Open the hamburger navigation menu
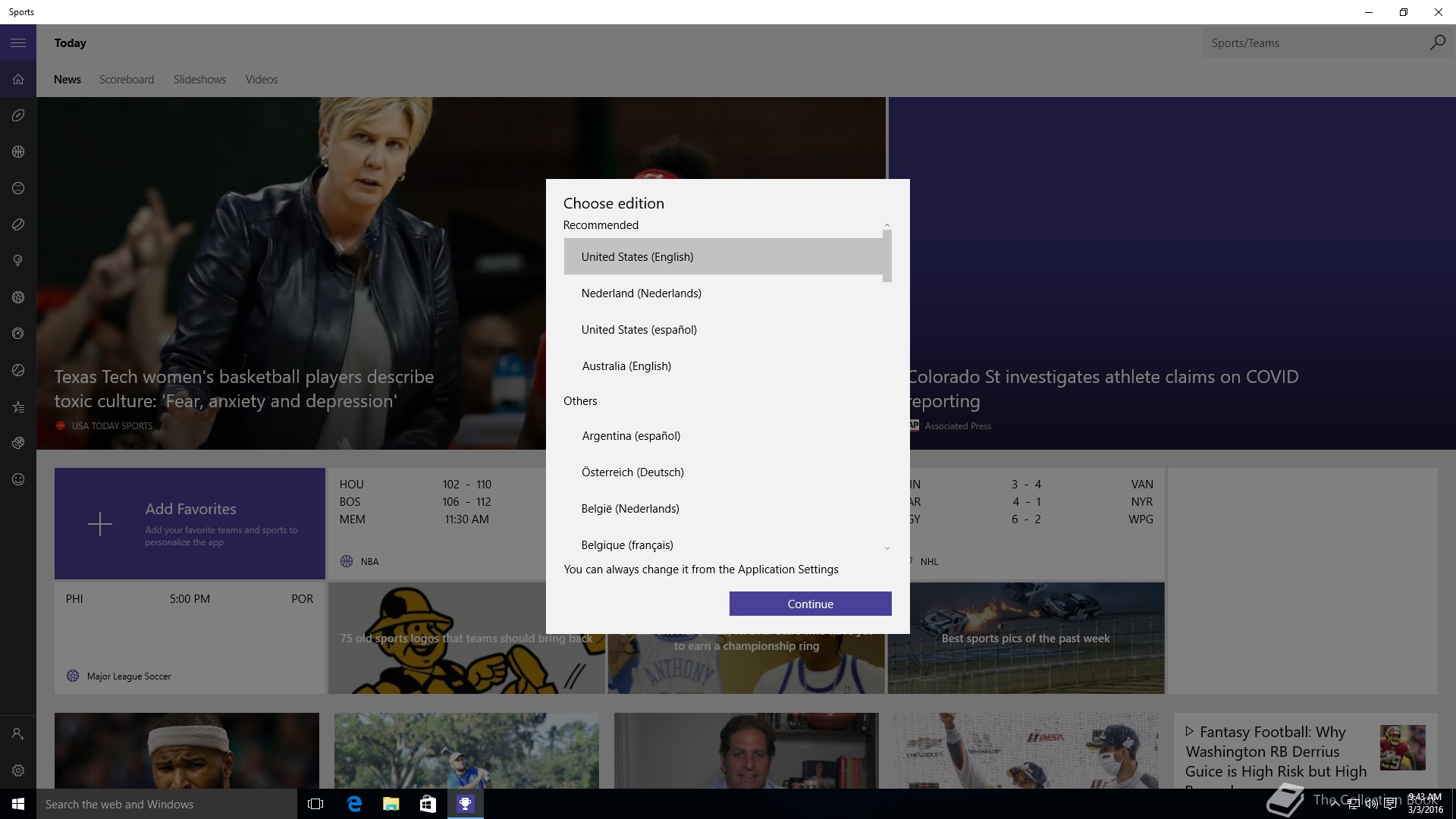Viewport: 1456px width, 819px height. pos(18,43)
